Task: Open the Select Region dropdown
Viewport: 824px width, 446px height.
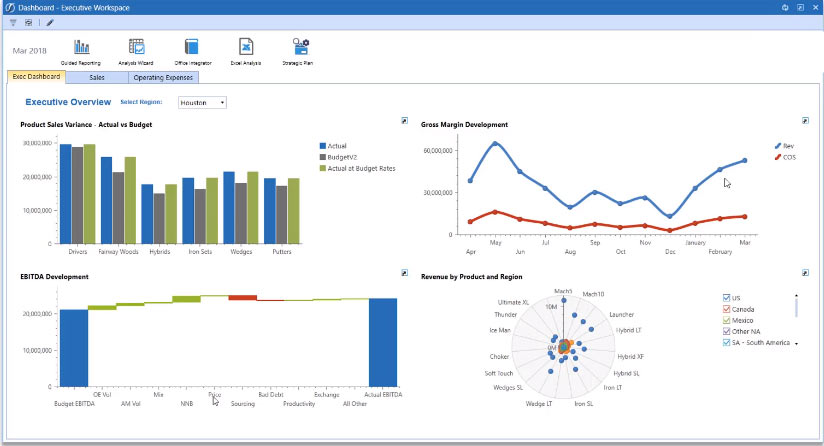Action: click(x=202, y=102)
